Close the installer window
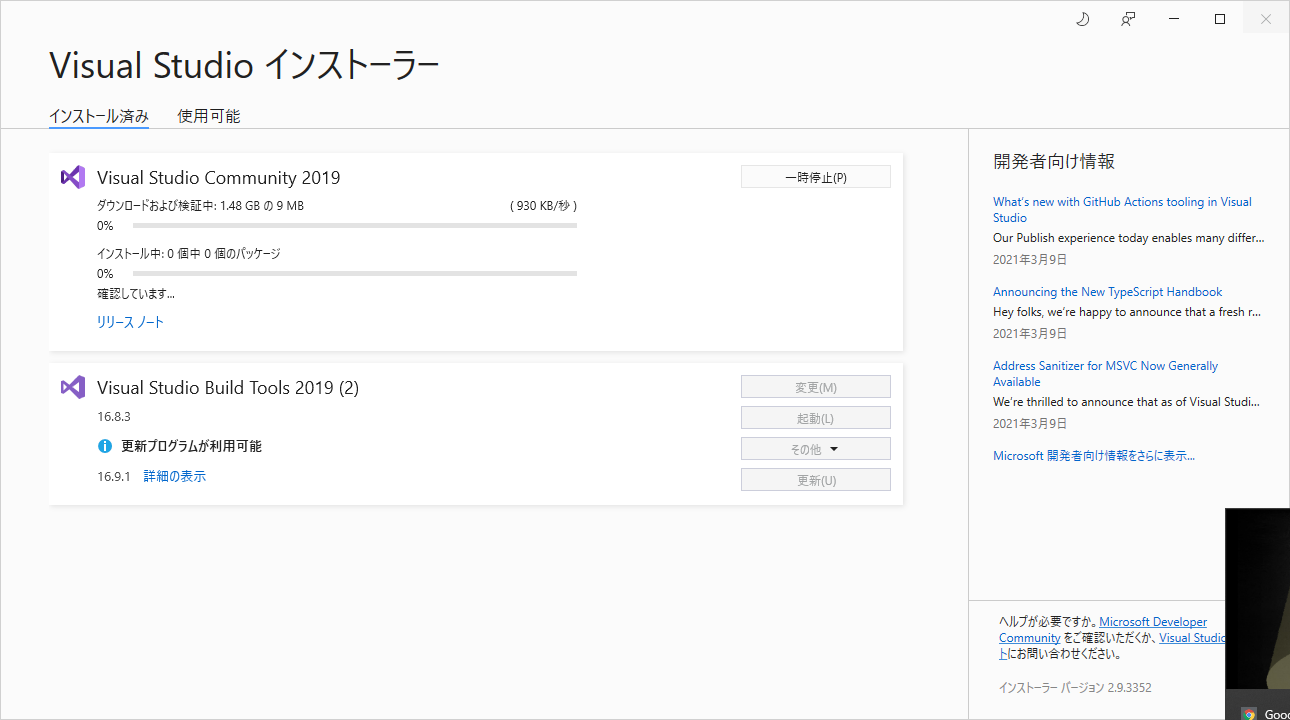Viewport: 1290px width, 720px height. 1266,19
